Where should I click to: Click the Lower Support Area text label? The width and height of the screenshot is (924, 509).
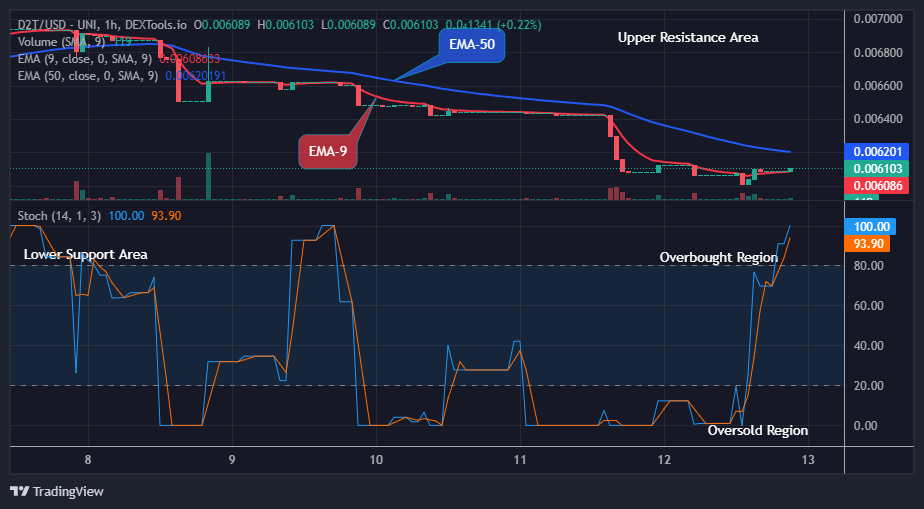(85, 254)
